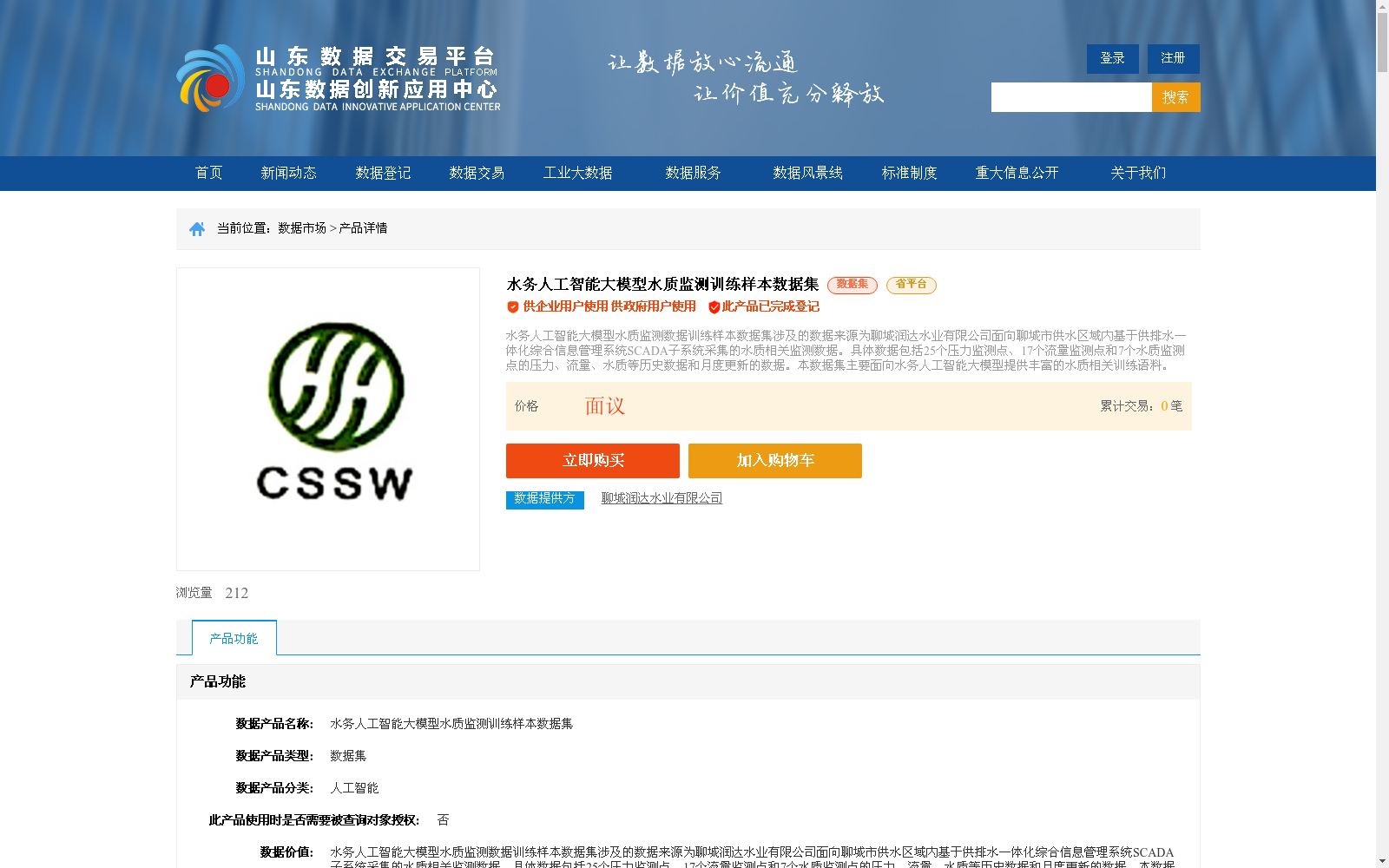Open the 新闻动态 menu item
The image size is (1389, 868).
289,173
